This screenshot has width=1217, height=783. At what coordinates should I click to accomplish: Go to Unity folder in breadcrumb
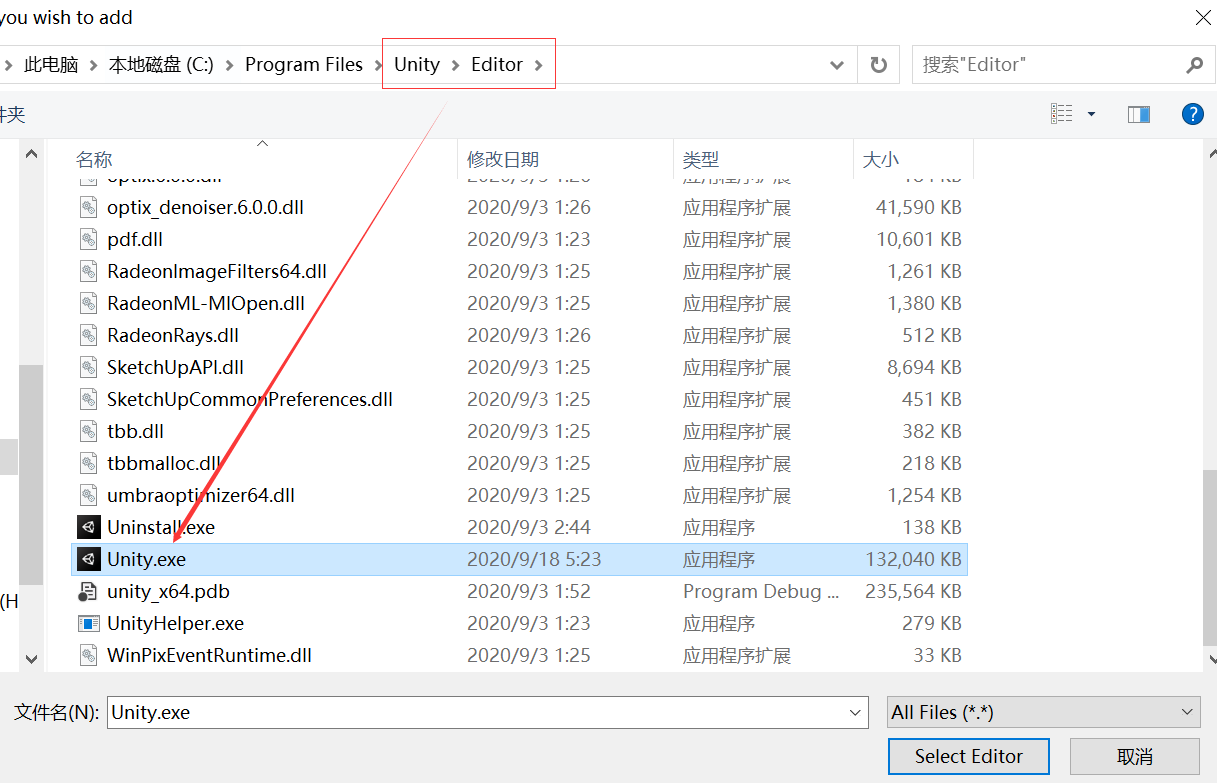point(417,64)
